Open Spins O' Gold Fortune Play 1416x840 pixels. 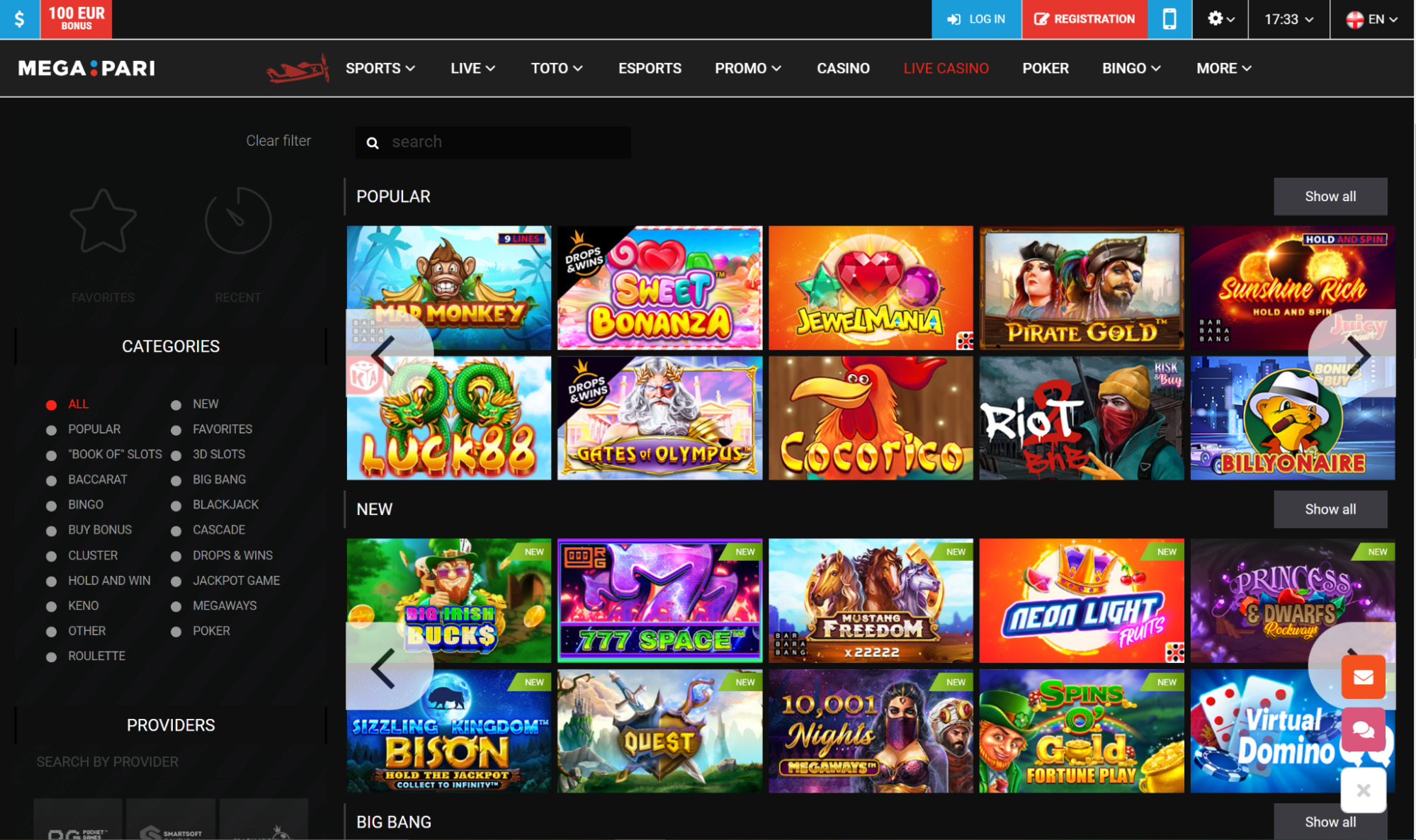[1082, 731]
